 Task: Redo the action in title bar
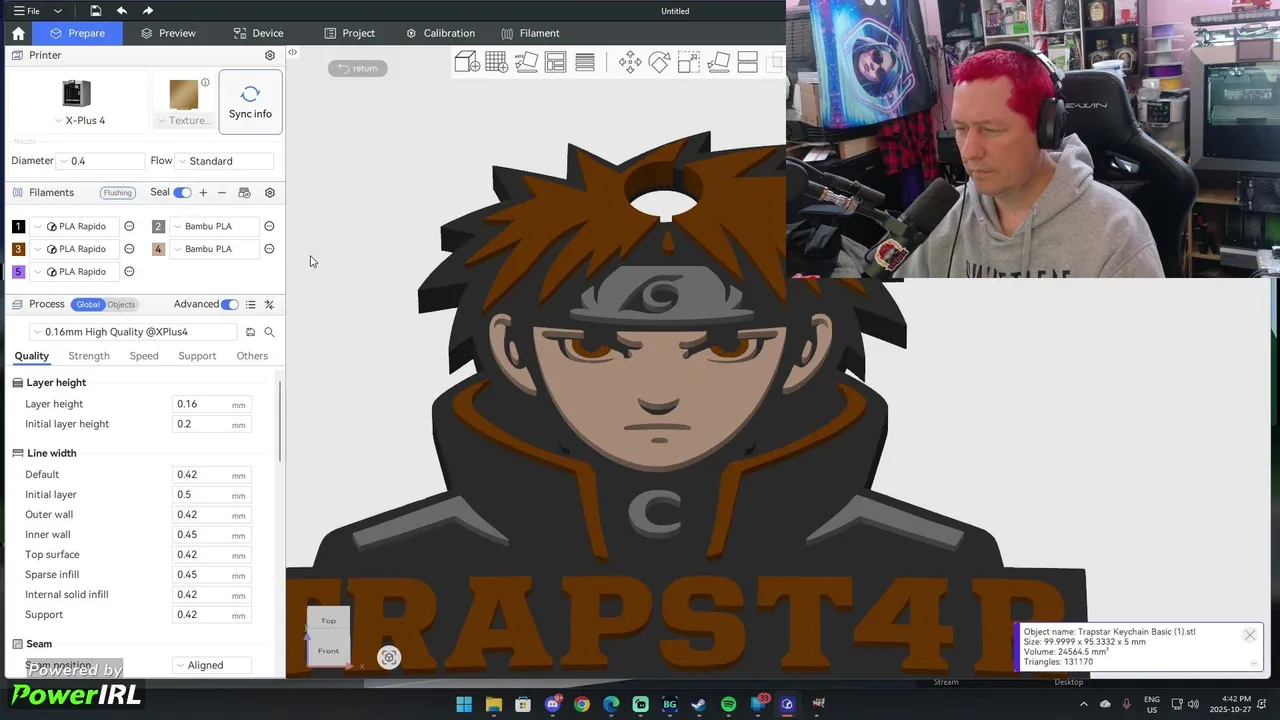pyautogui.click(x=148, y=11)
